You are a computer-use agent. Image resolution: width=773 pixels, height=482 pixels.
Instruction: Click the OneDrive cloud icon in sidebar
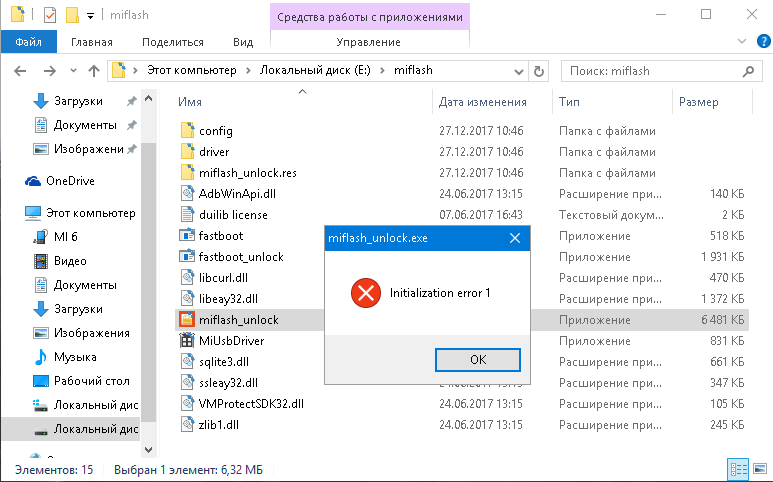pos(33,181)
